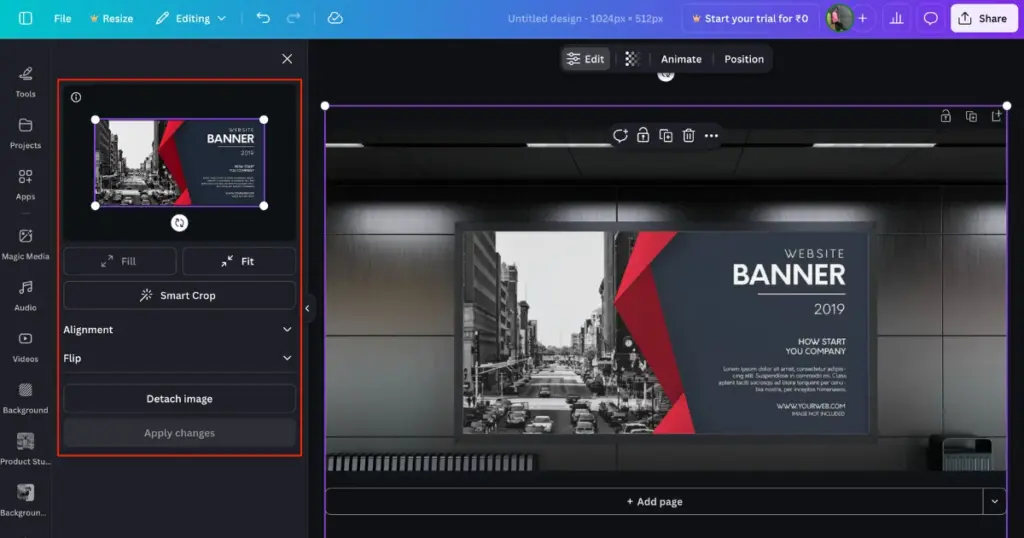This screenshot has width=1024, height=538.
Task: Open the comments speech bubble icon
Action: point(930,18)
